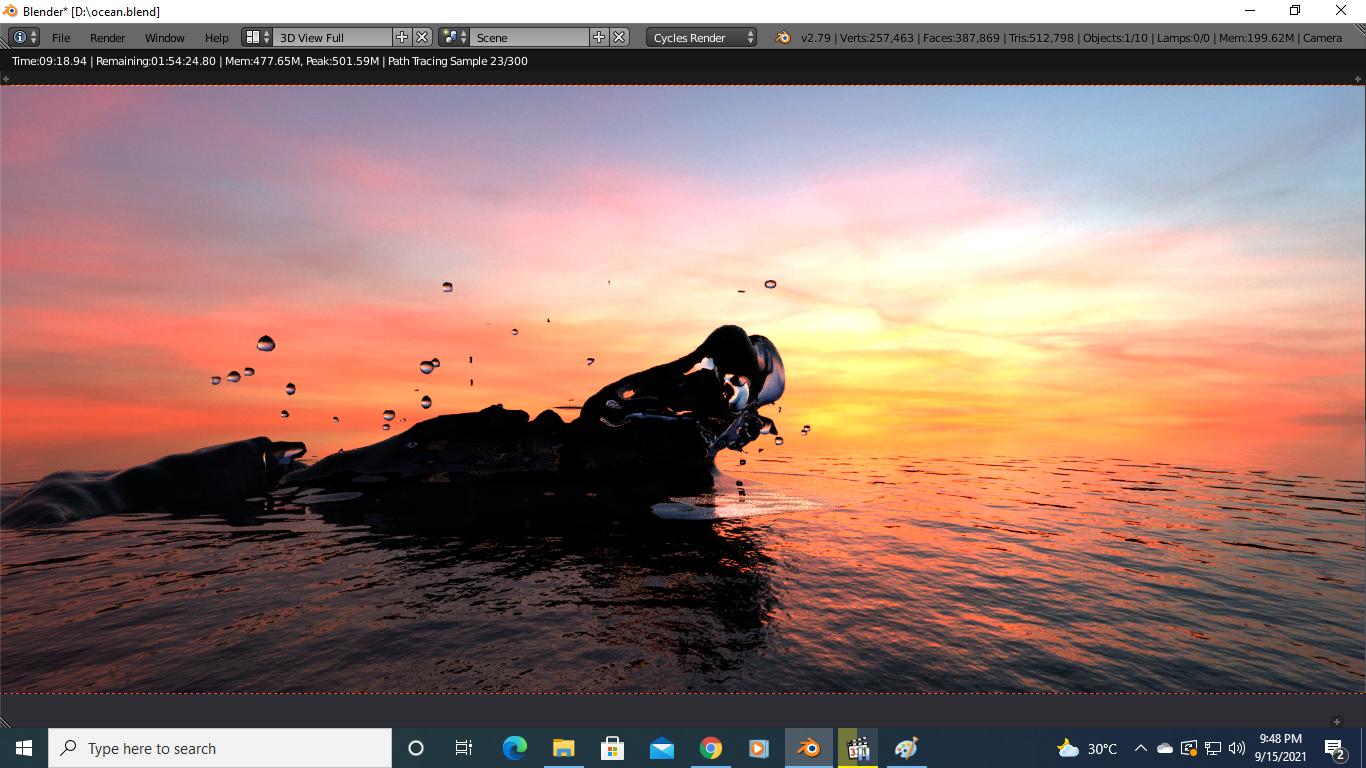Image resolution: width=1366 pixels, height=768 pixels.
Task: Switch to the Blender taskbar icon
Action: pyautogui.click(x=808, y=748)
